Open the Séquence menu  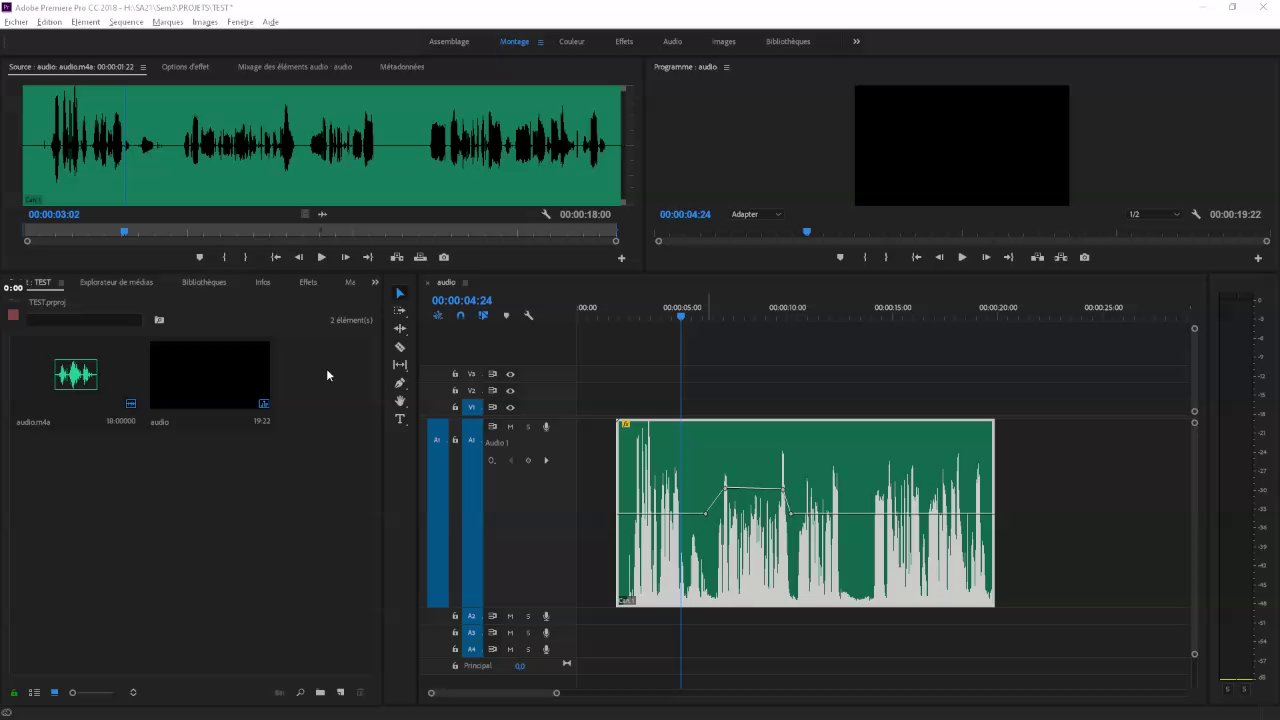coord(126,22)
